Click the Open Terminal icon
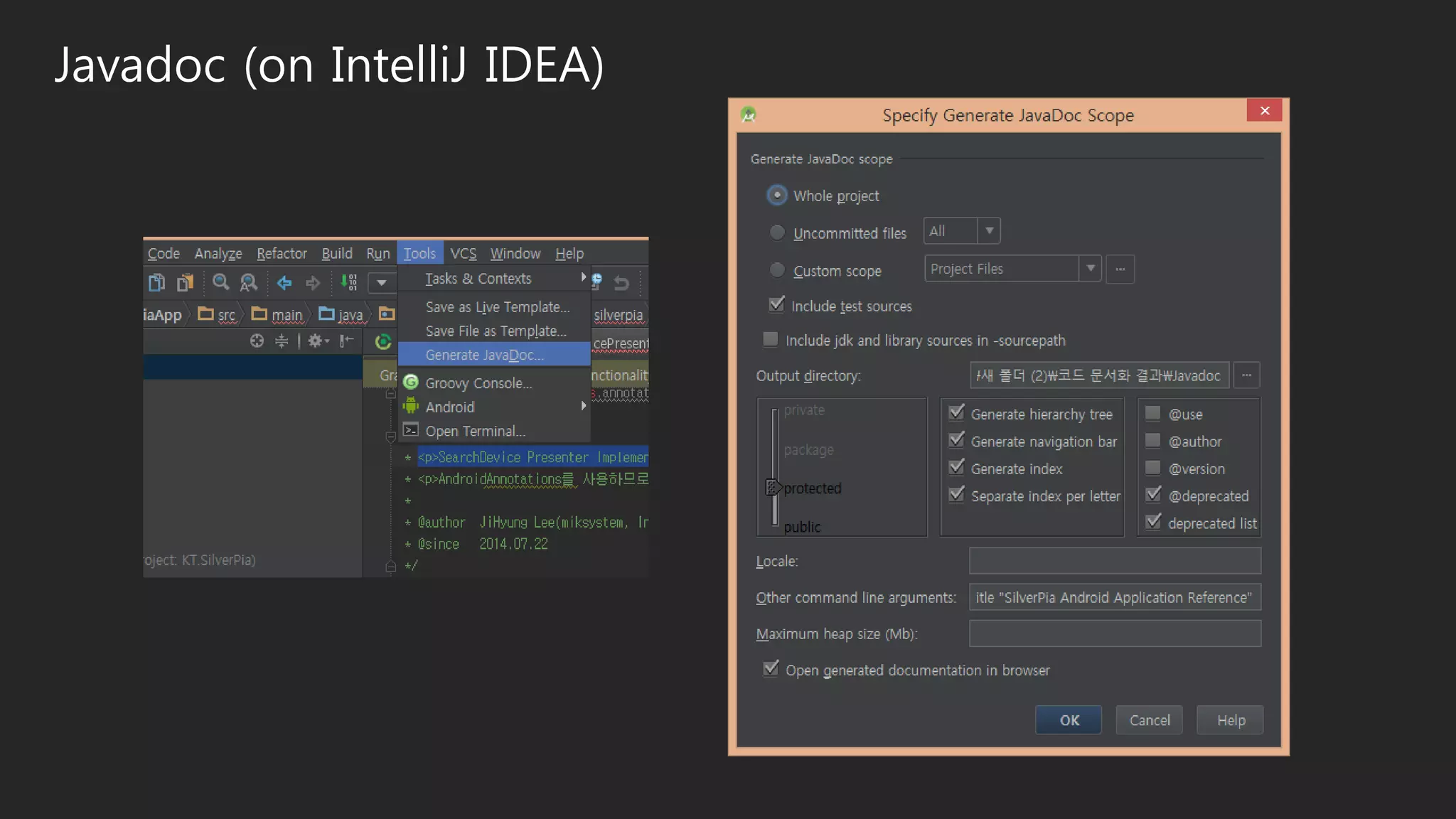The width and height of the screenshot is (1456, 819). (411, 430)
